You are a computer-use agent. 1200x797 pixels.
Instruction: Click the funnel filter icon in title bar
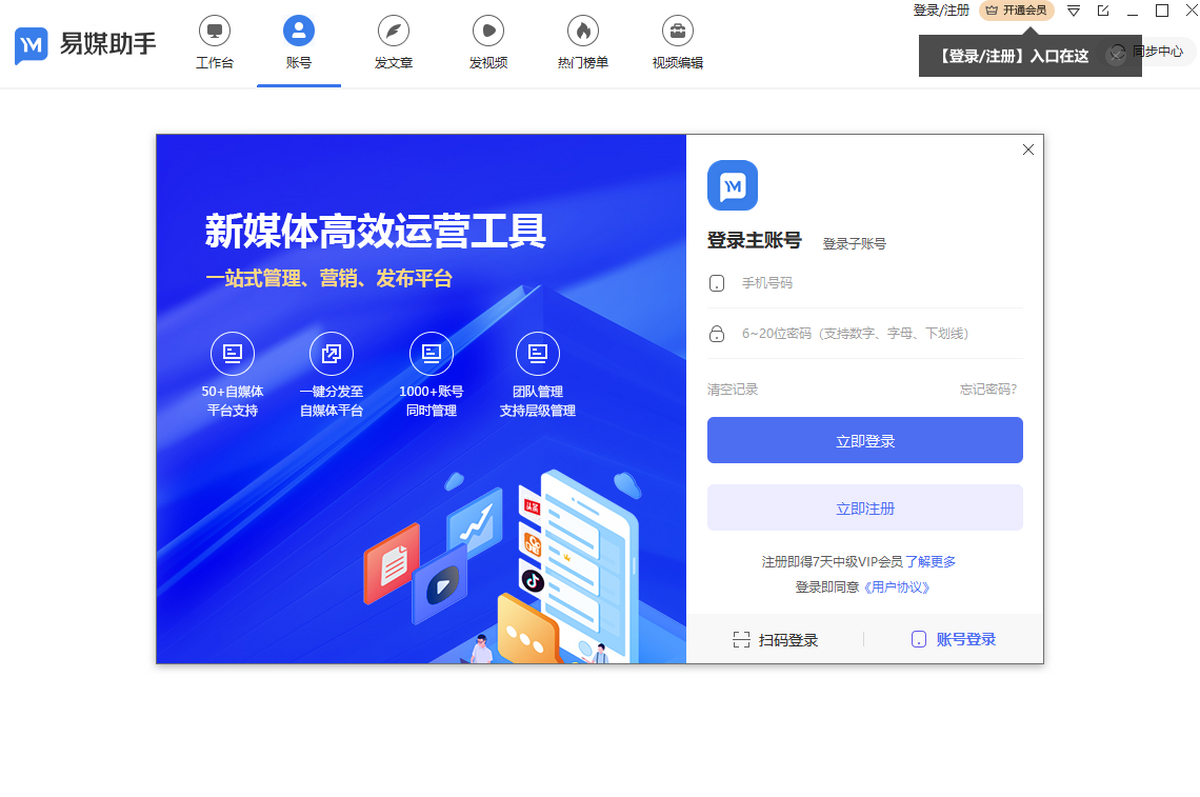click(1073, 11)
